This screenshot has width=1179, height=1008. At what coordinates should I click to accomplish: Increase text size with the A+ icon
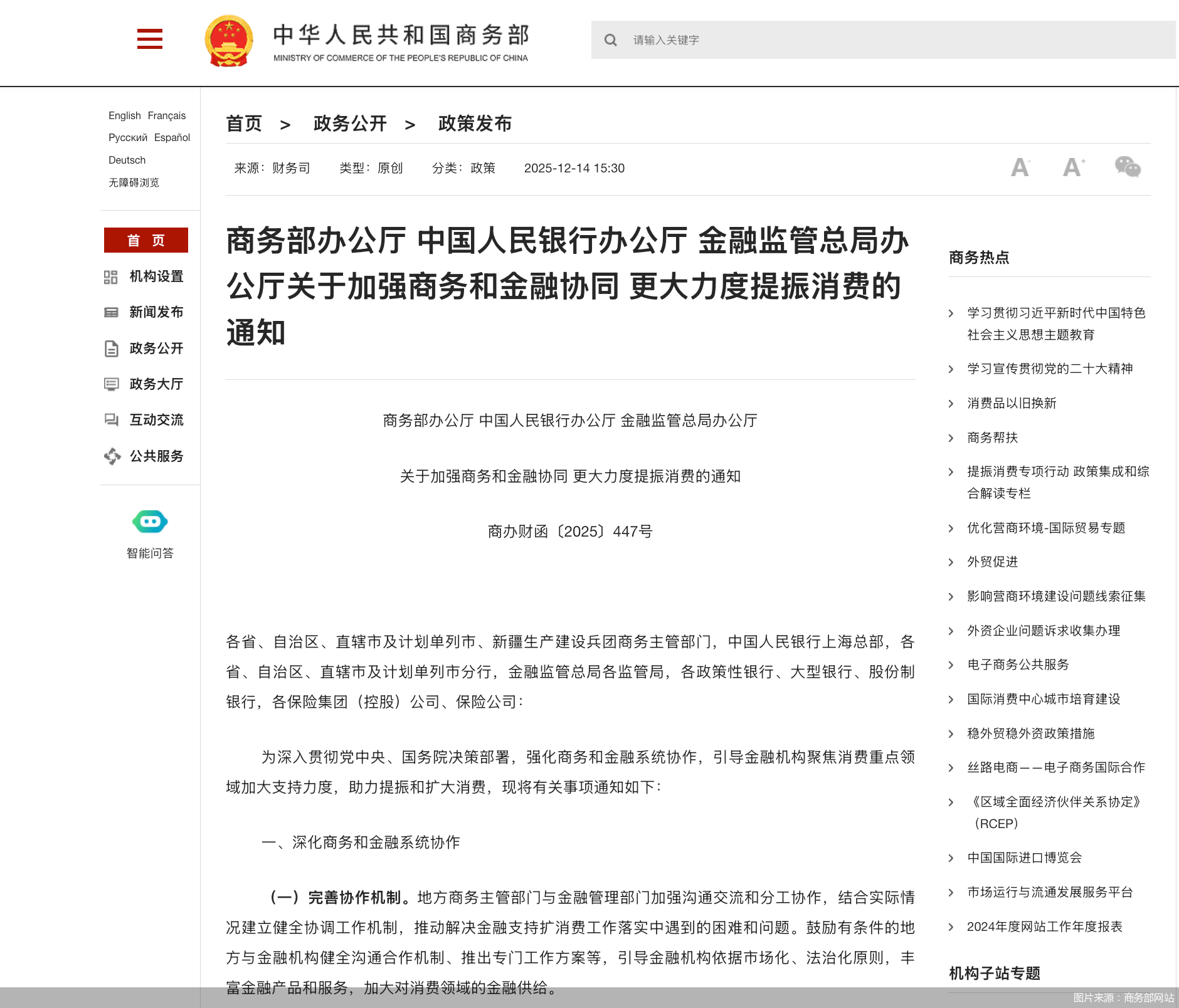pyautogui.click(x=1074, y=168)
